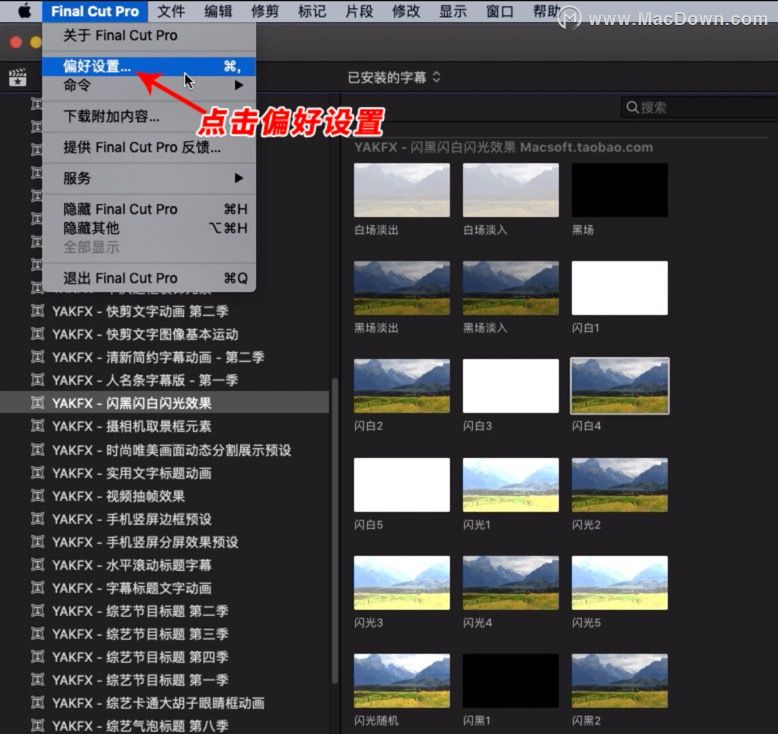Choose 退出 Final Cut Pro
Screen dimensions: 778x734
click(x=149, y=278)
